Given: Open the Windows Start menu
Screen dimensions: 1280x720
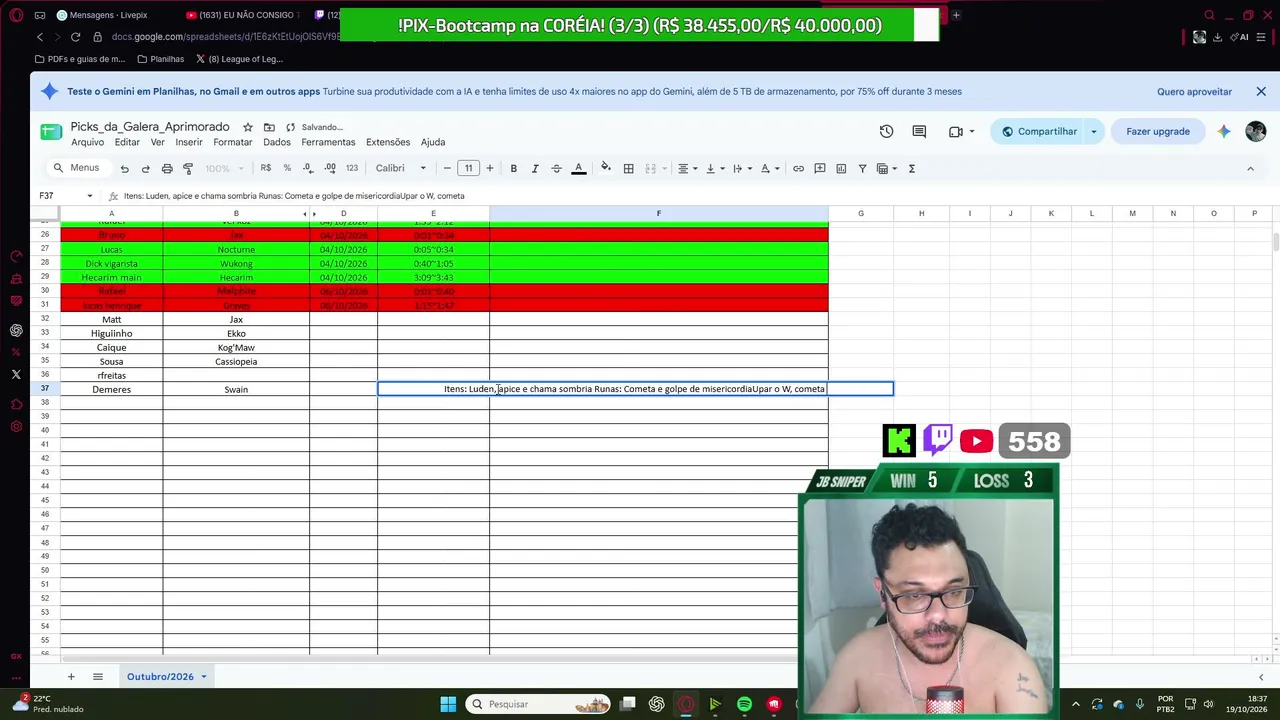Looking at the screenshot, I should click(x=448, y=704).
